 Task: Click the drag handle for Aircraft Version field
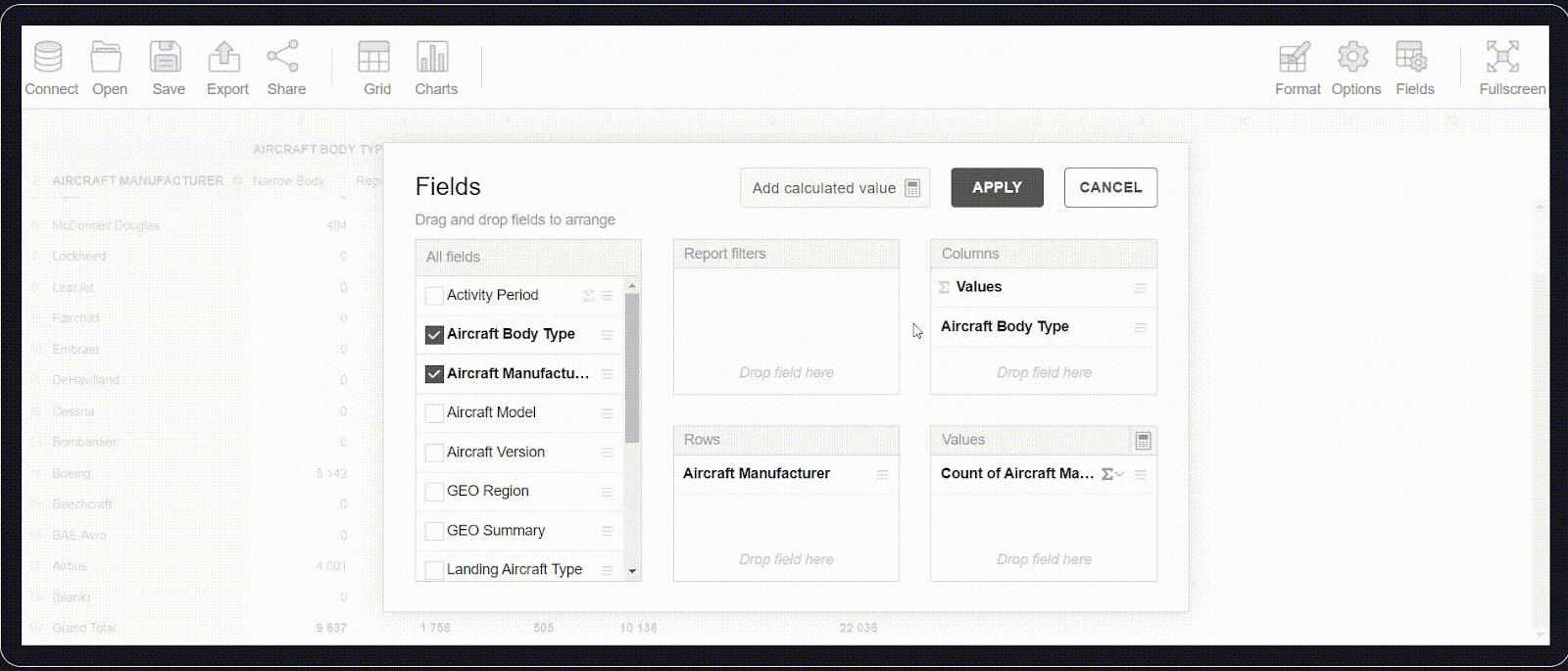coord(608,453)
